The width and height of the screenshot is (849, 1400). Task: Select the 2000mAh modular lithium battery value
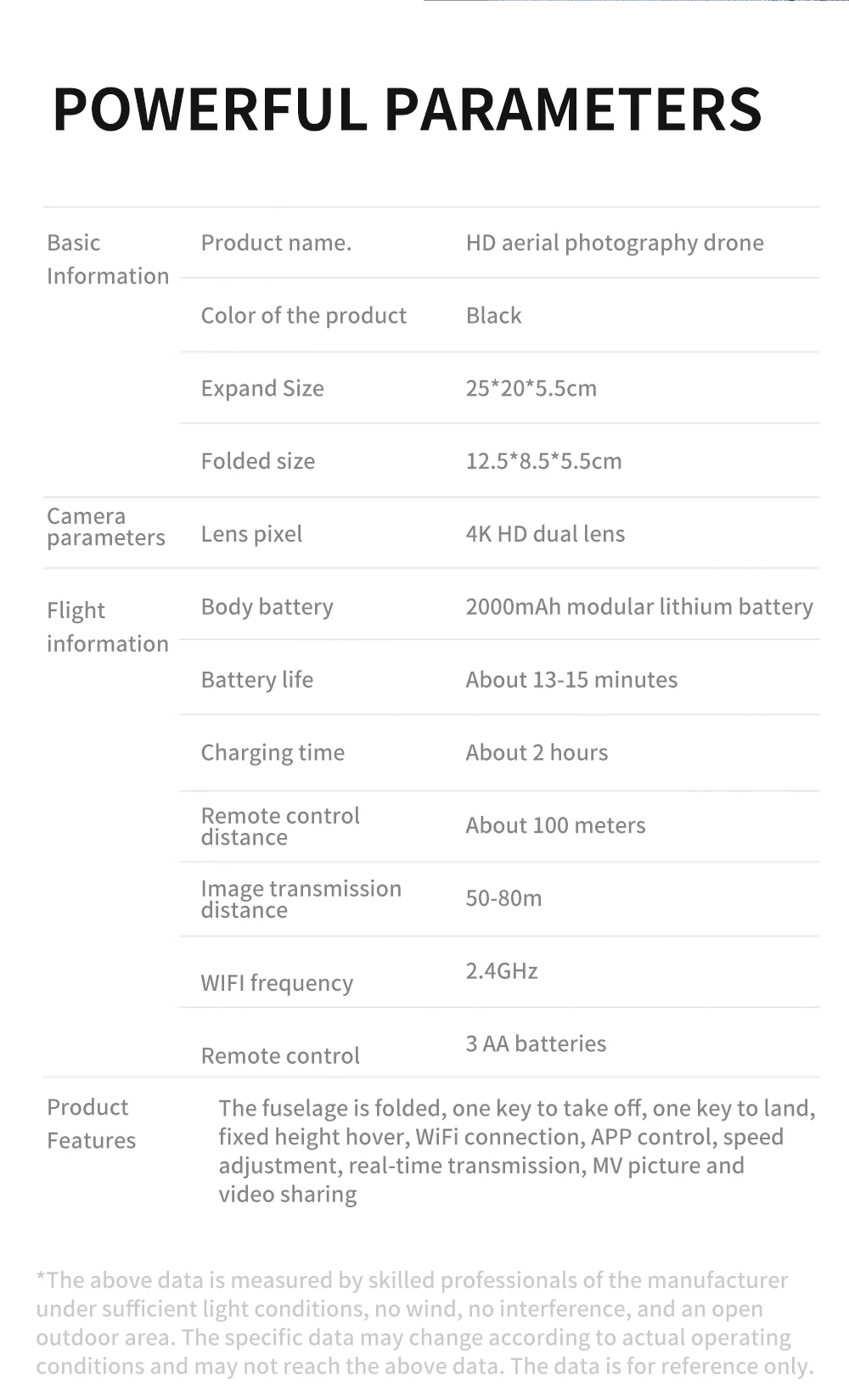pyautogui.click(x=639, y=607)
